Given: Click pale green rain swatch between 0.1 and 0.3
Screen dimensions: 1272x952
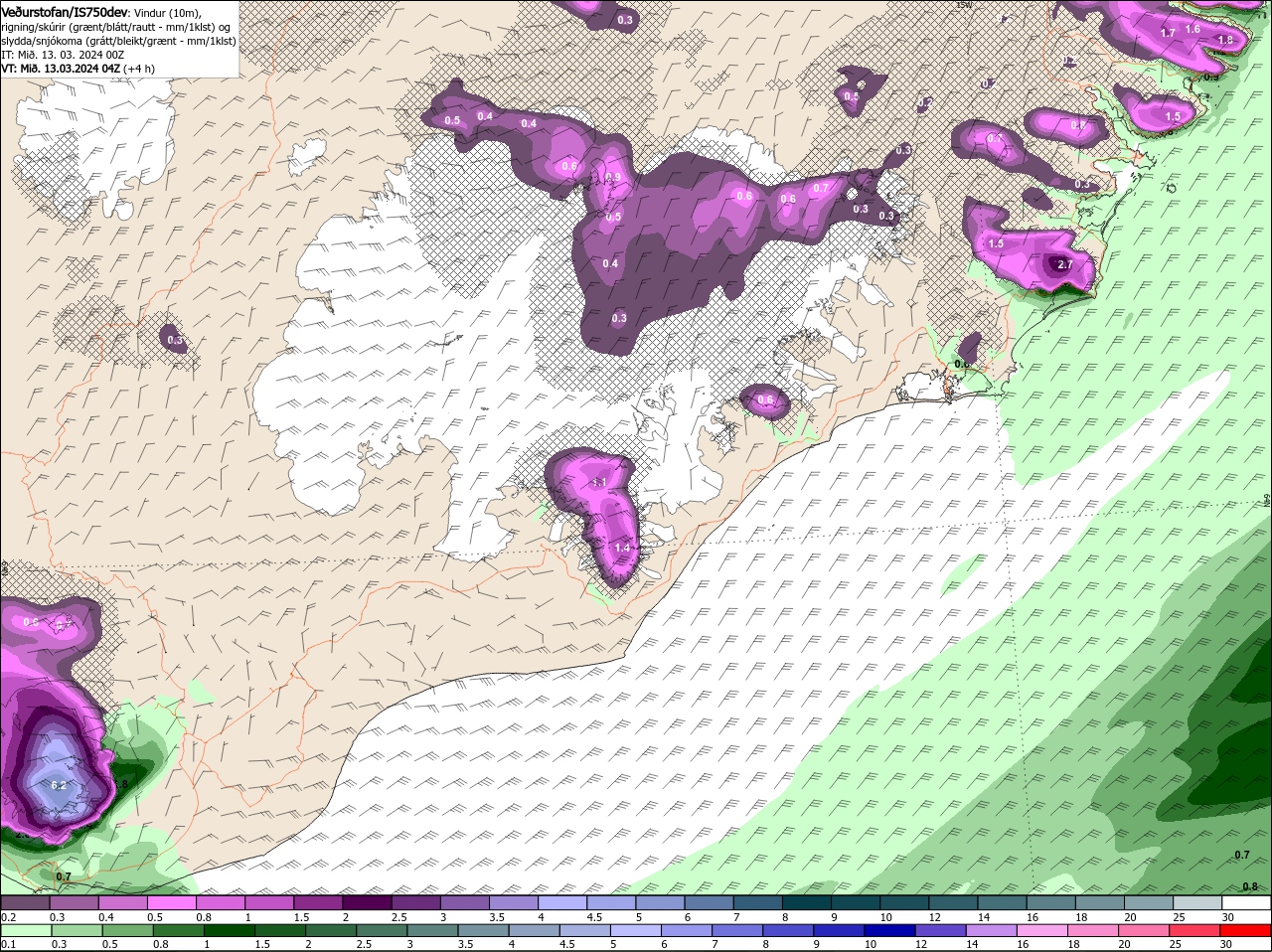Looking at the screenshot, I should (x=25, y=929).
